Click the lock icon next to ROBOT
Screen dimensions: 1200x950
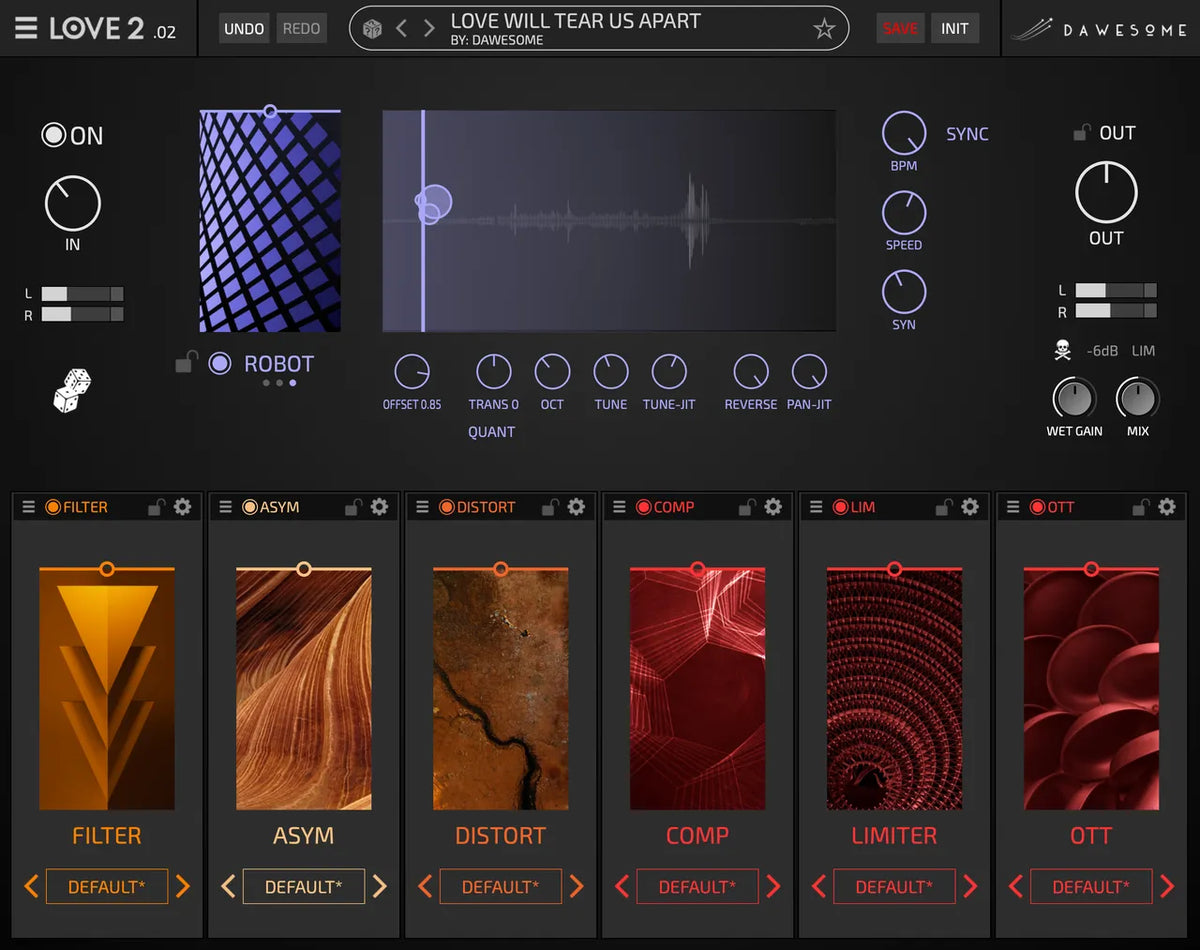click(x=185, y=362)
